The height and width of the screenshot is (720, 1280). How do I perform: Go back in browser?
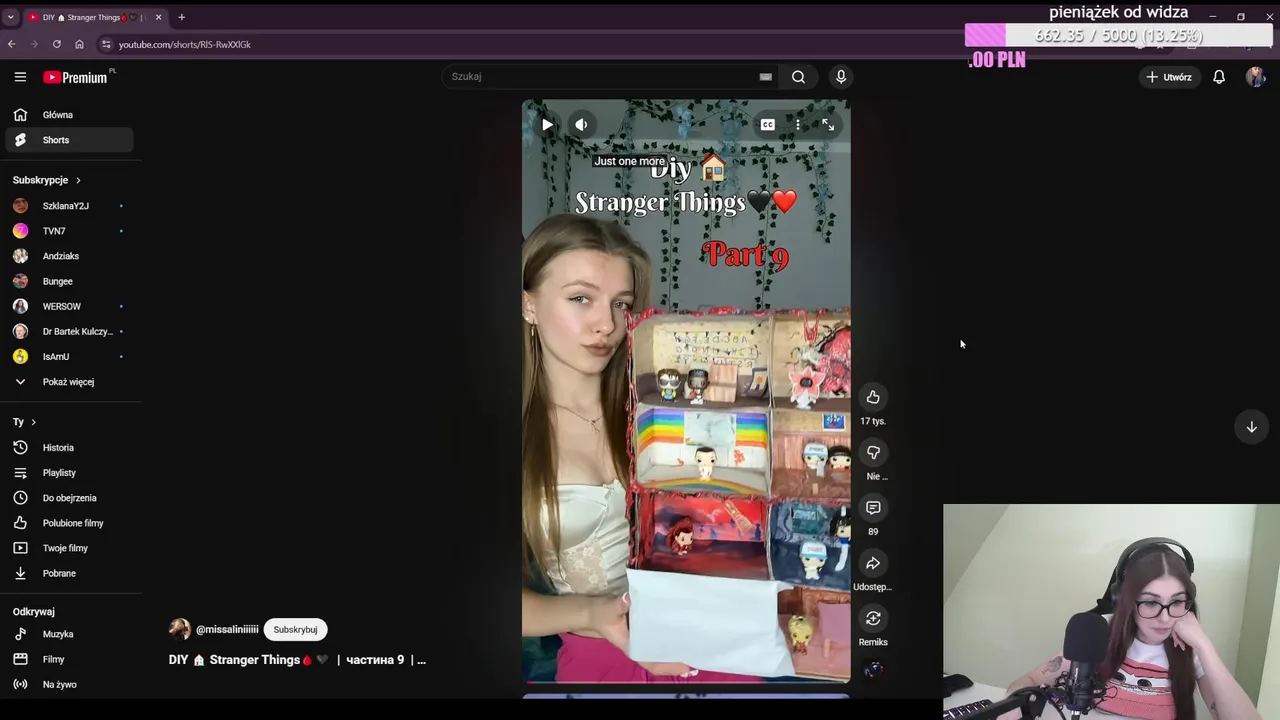tap(12, 44)
